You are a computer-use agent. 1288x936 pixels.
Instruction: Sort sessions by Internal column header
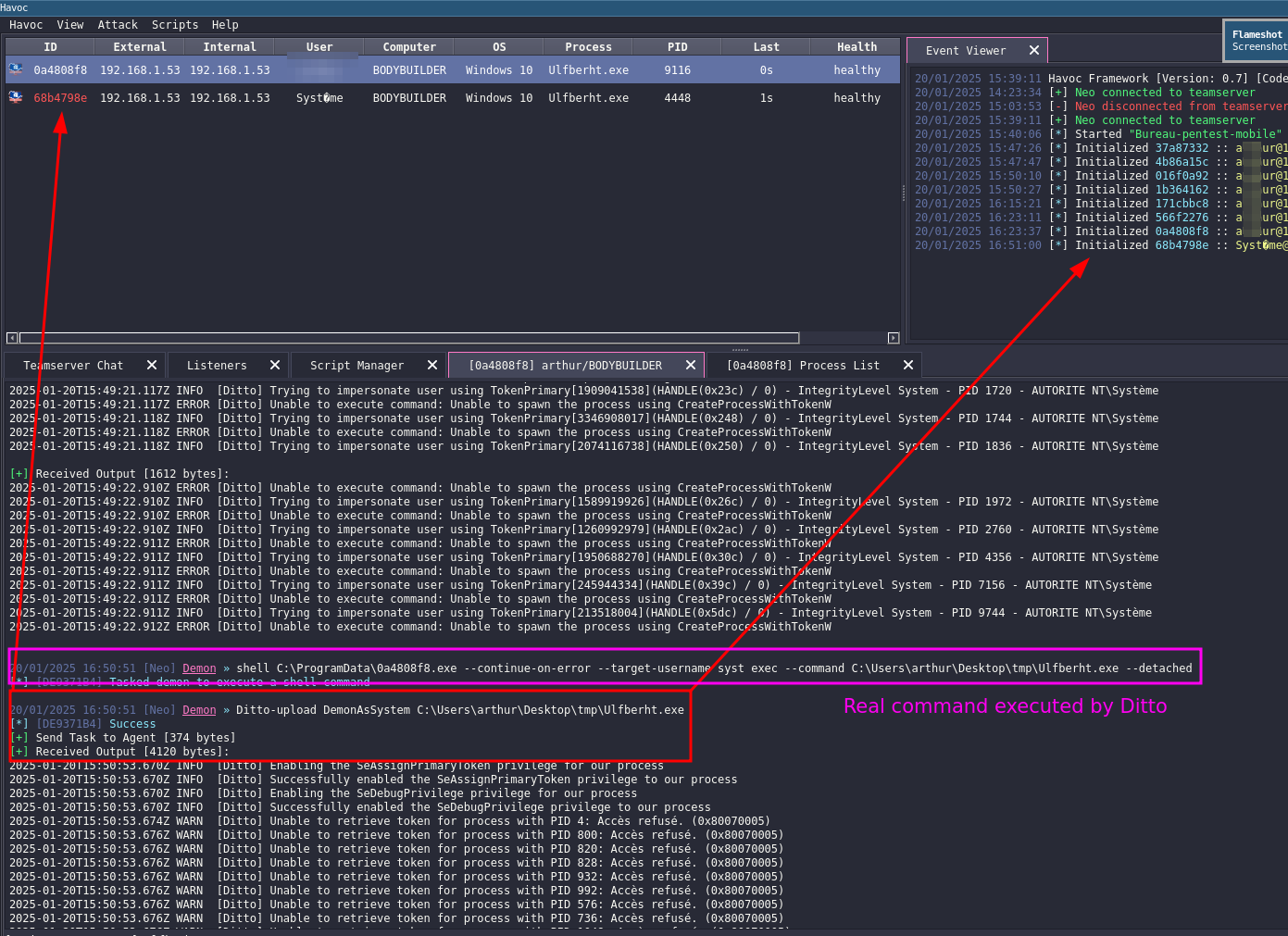pyautogui.click(x=230, y=47)
